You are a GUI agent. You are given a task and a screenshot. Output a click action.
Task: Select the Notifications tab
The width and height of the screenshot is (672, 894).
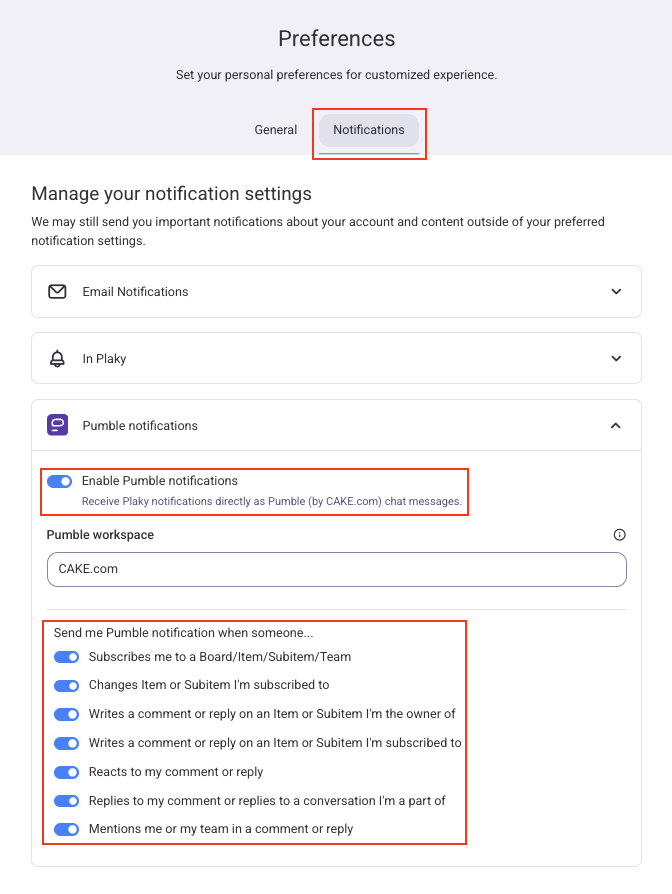(369, 130)
